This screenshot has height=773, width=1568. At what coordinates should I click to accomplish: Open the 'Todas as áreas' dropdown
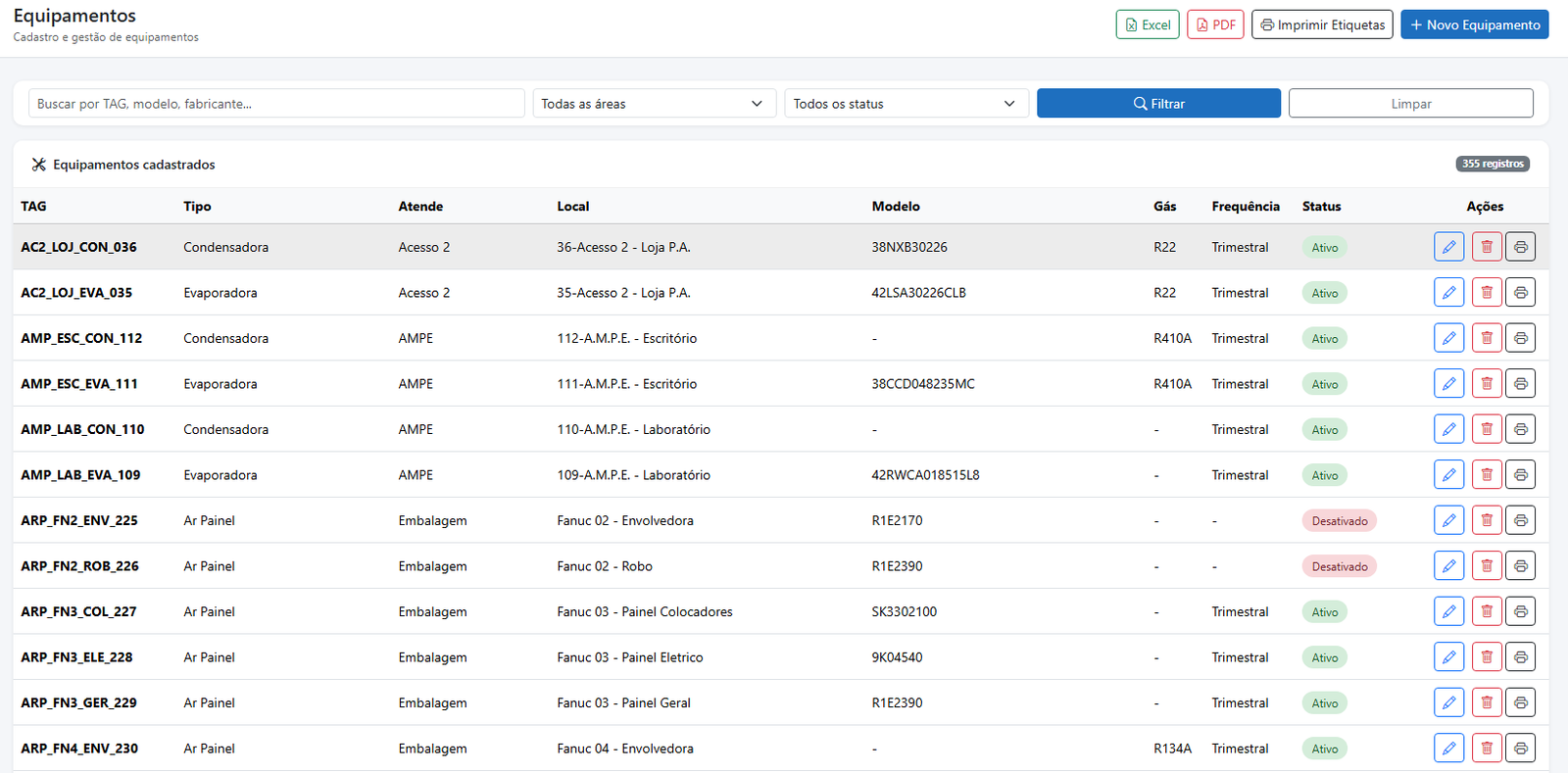coord(654,103)
